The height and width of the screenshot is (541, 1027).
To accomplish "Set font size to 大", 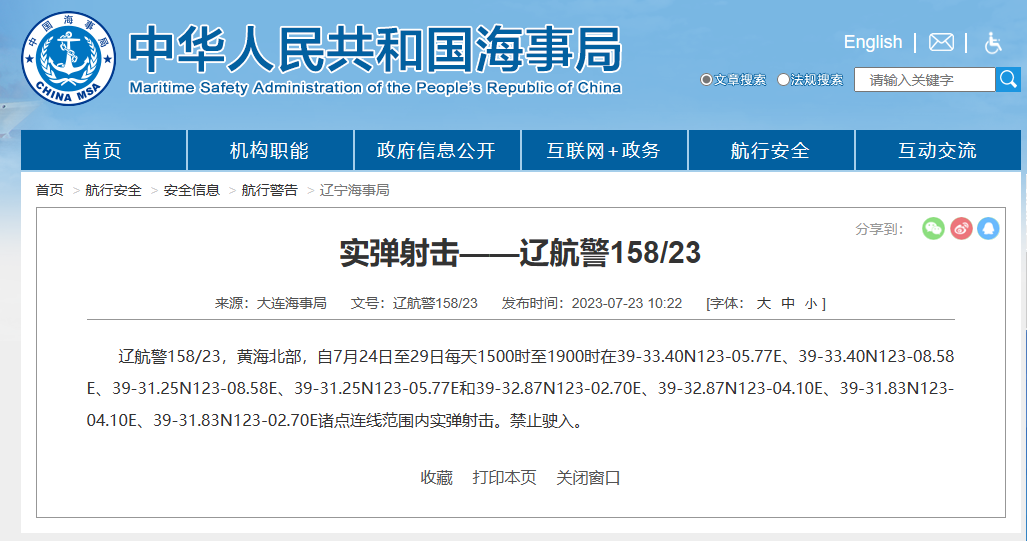I will coord(763,303).
